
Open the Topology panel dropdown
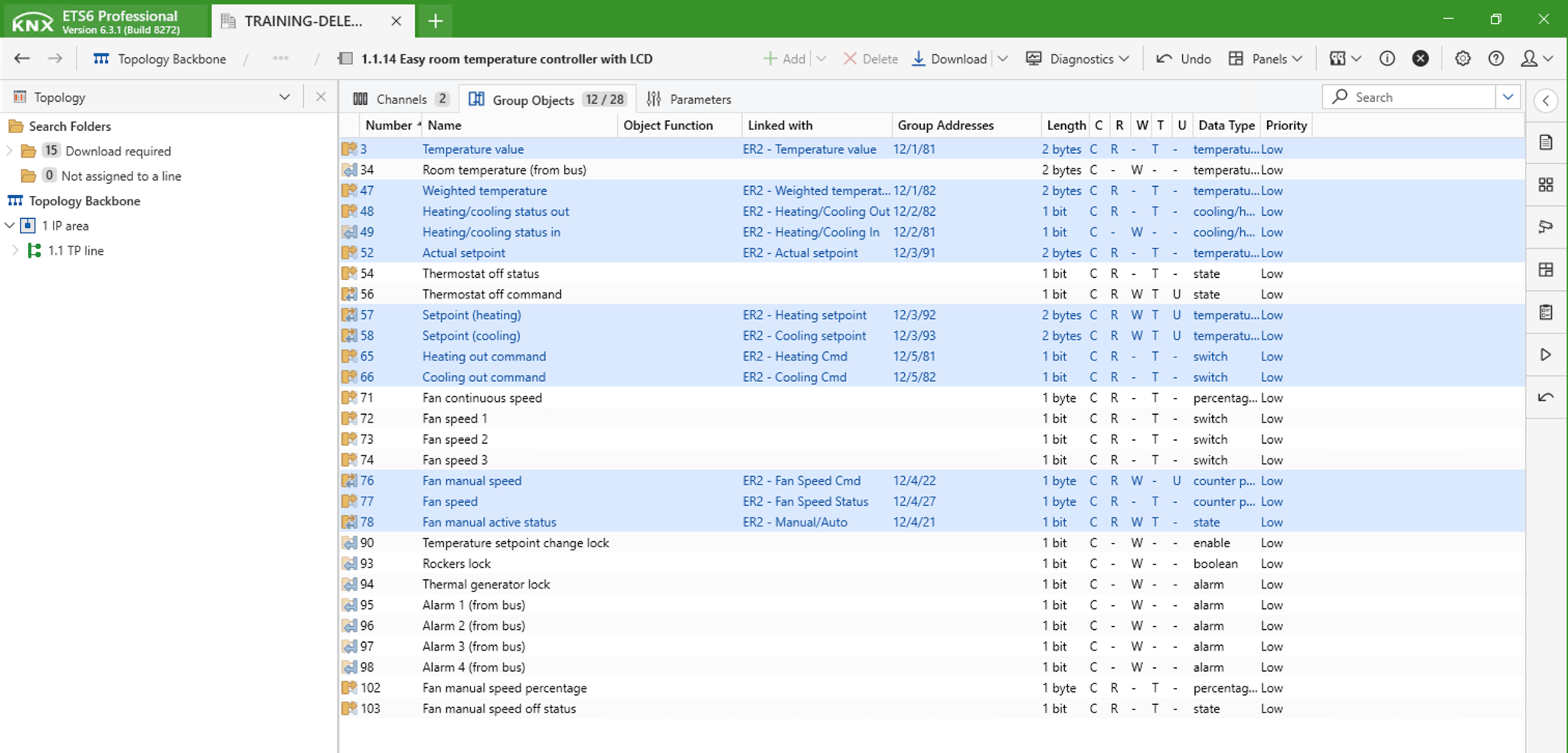coord(285,97)
